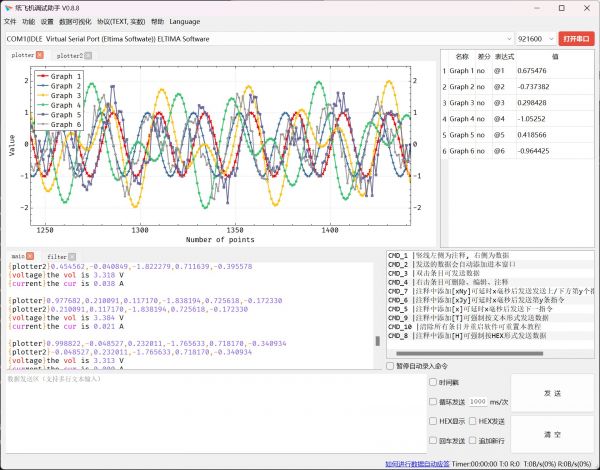Enable the 时间戳 checkbox
600x470 pixels.
(x=433, y=382)
